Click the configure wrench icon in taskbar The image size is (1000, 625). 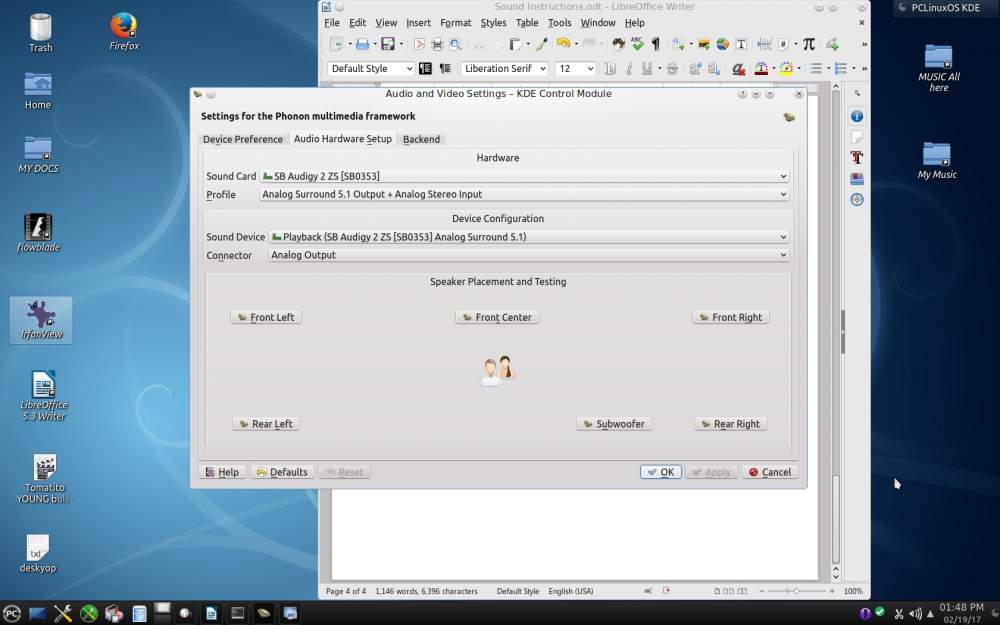[62, 614]
